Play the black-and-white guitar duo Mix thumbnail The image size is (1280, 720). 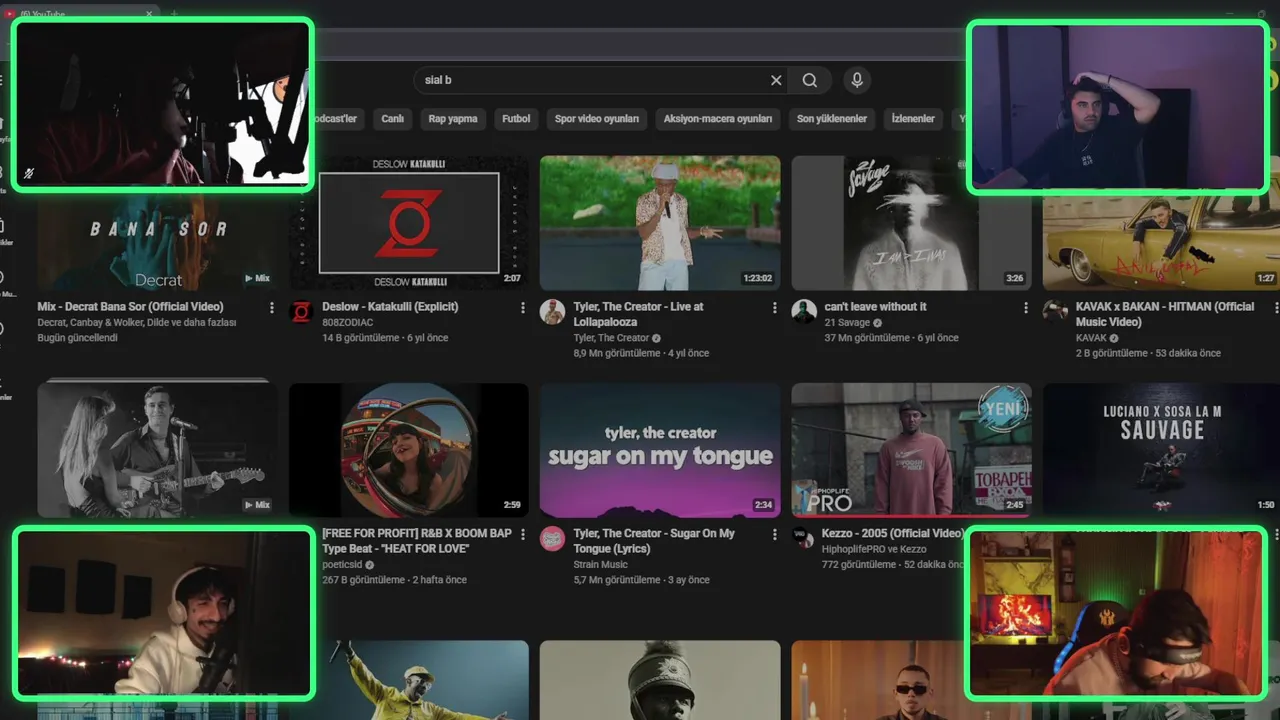coord(156,448)
